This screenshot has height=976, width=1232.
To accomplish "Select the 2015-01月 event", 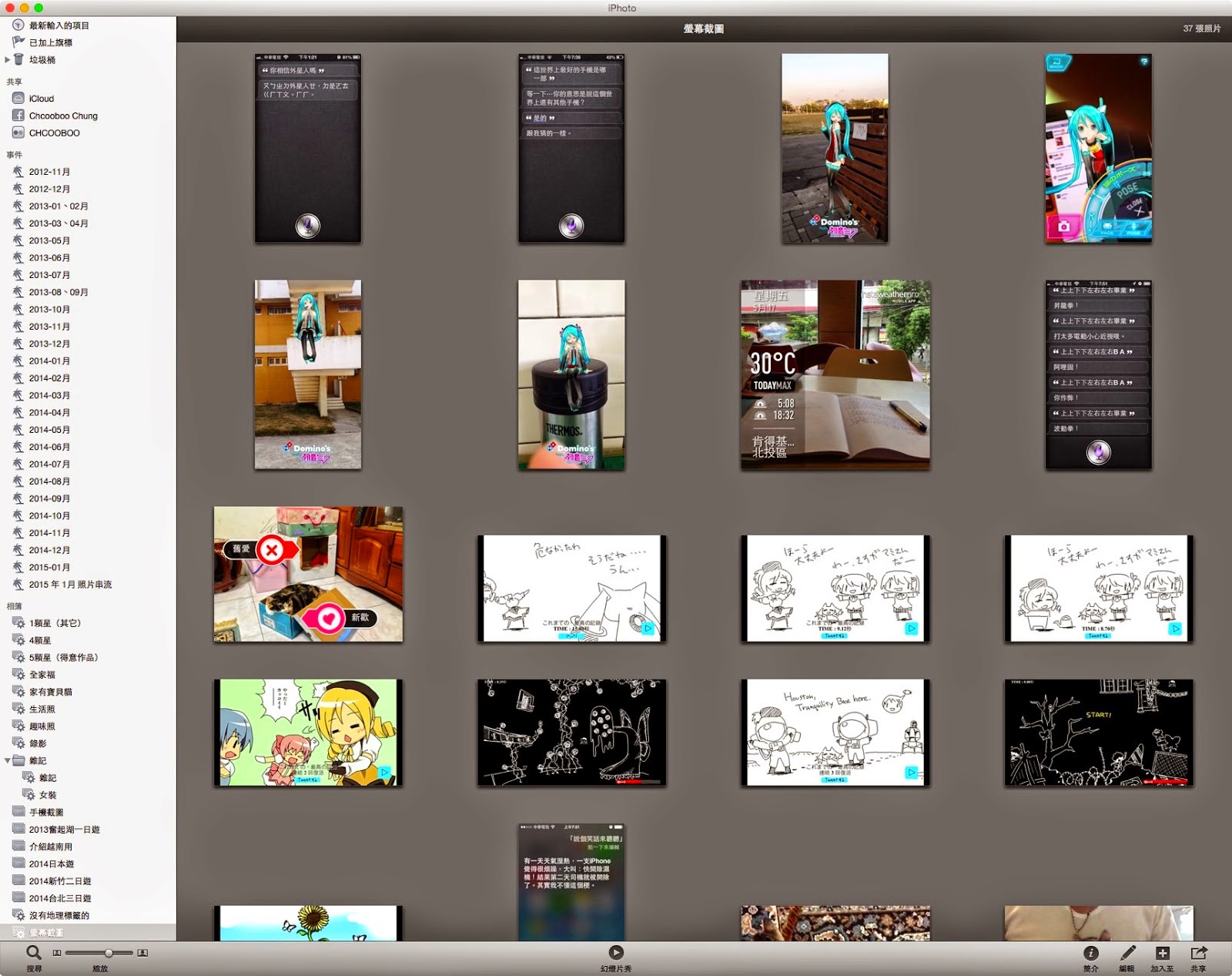I will pyautogui.click(x=49, y=567).
